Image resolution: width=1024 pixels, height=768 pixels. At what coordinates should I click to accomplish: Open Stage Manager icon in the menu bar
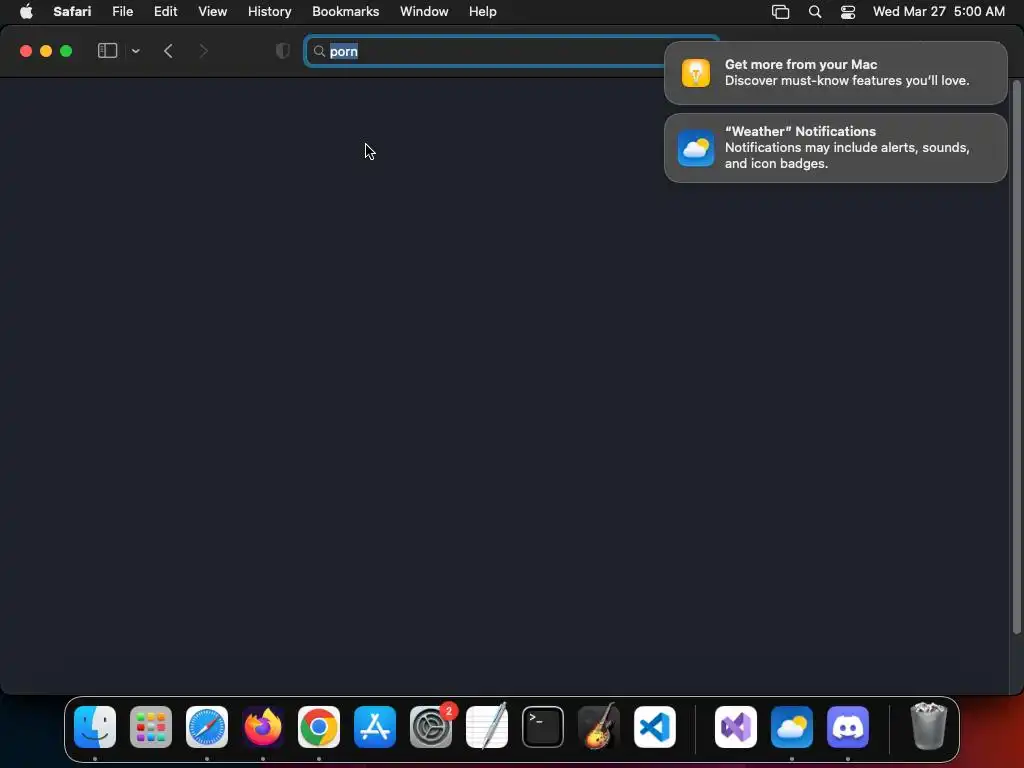[780, 12]
